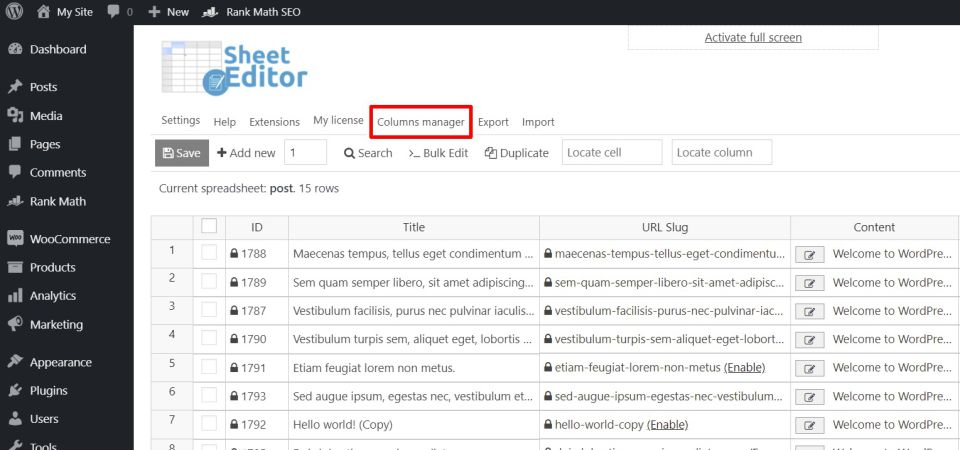Click the WordPress logo icon
Viewport: 960px width, 450px height.
point(15,12)
